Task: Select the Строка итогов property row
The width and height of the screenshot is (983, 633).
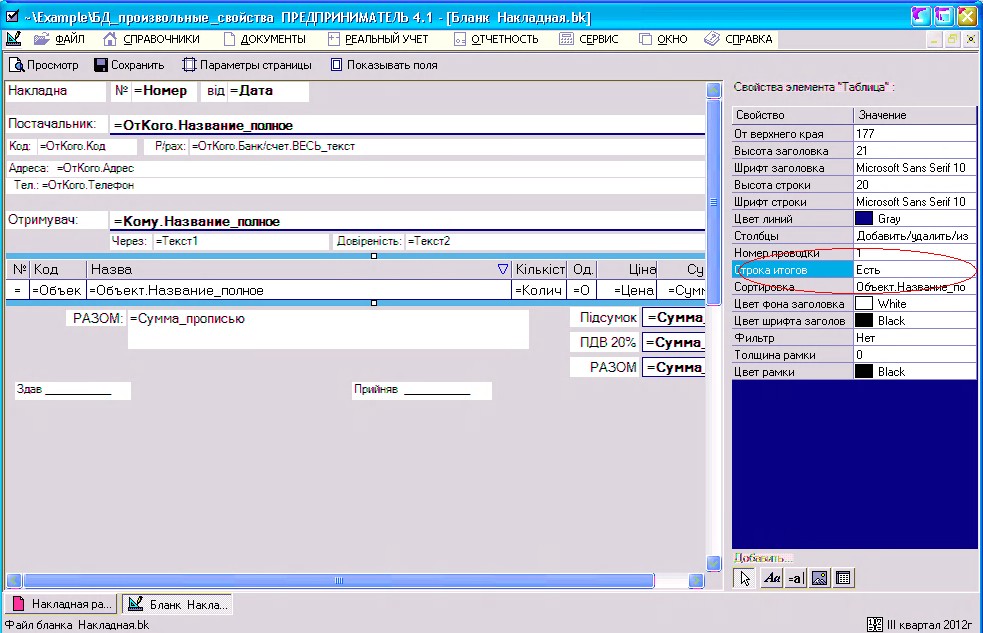Action: tap(854, 269)
